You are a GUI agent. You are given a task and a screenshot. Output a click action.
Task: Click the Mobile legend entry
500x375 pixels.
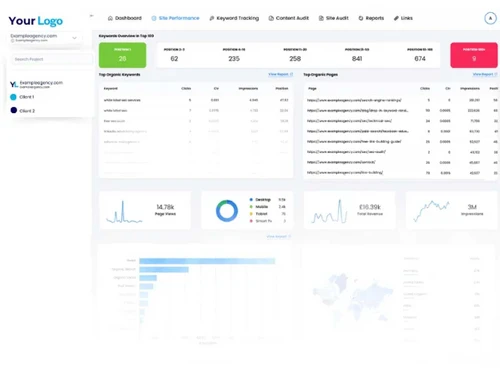point(267,207)
